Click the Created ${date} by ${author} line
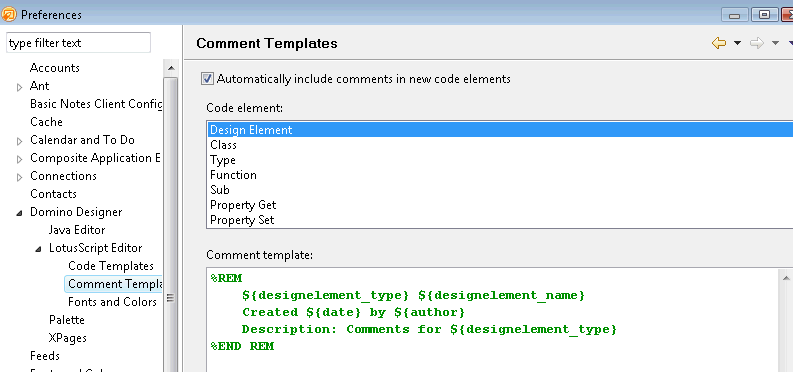Screen dimensions: 793x372 (x=353, y=312)
